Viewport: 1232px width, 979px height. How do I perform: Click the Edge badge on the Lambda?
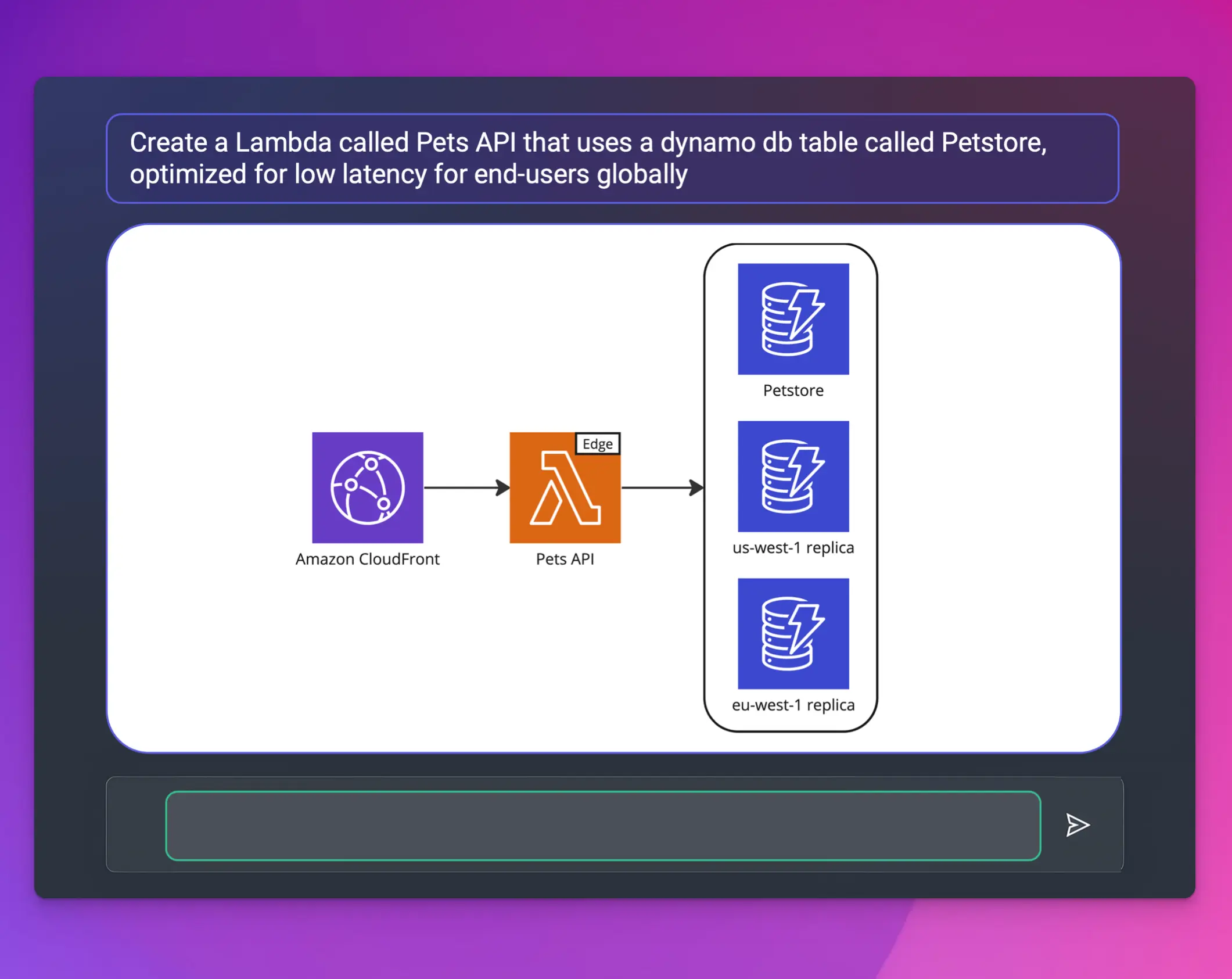click(597, 444)
